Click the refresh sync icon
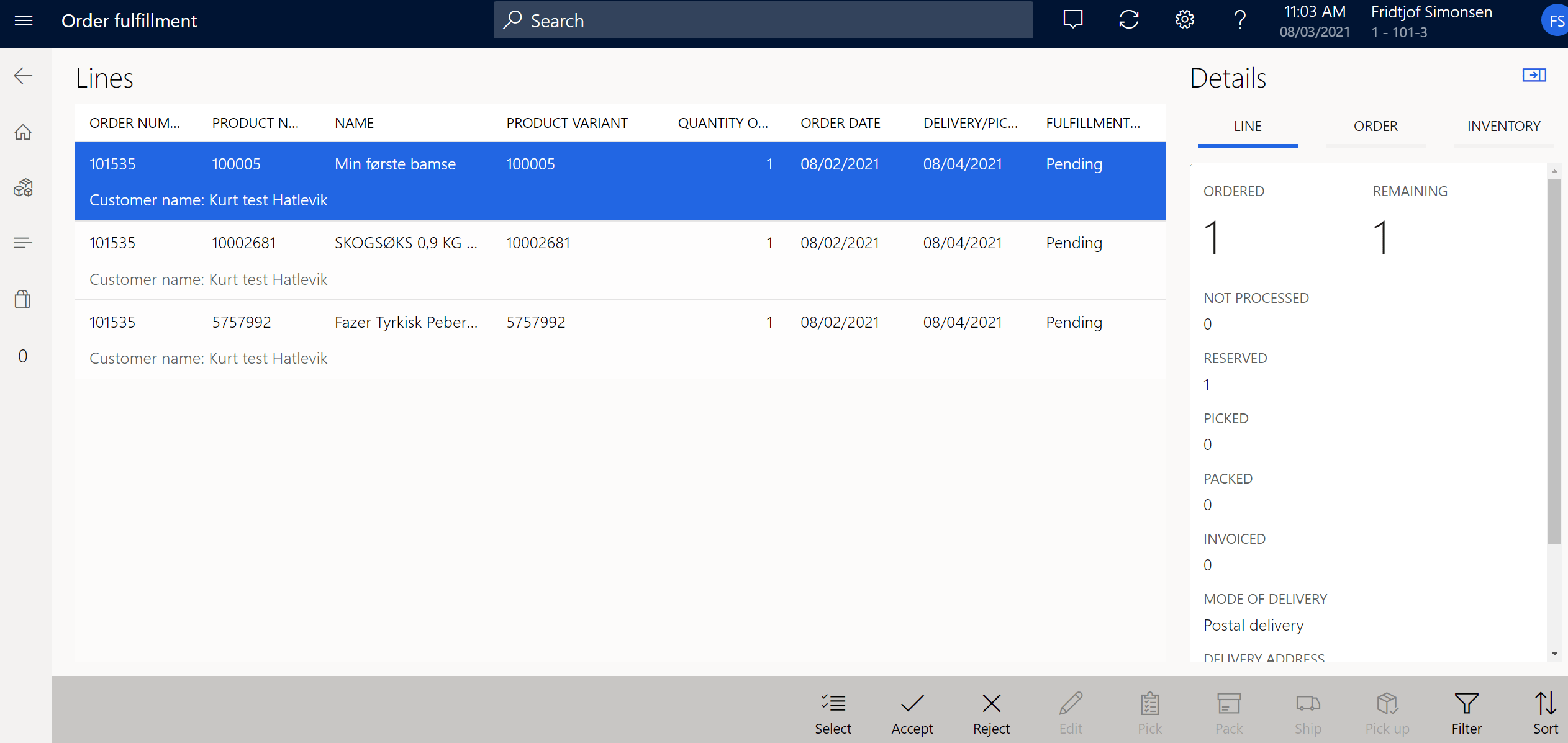Screen dimensions: 1568x743 coord(1128,20)
